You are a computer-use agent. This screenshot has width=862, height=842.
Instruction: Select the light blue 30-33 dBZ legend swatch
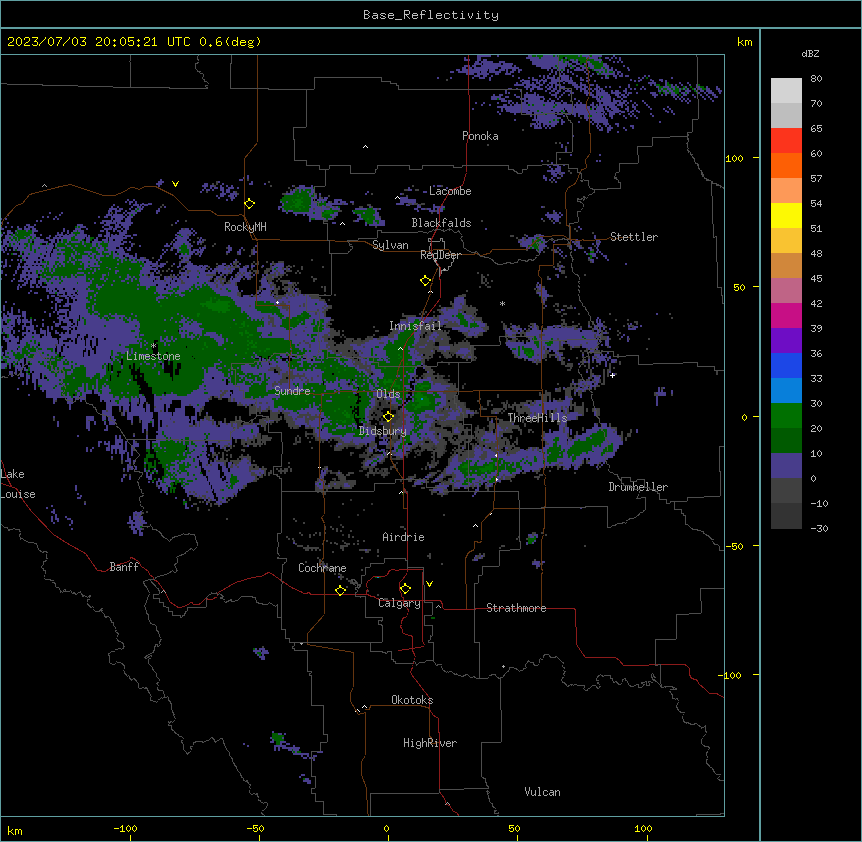pyautogui.click(x=786, y=391)
